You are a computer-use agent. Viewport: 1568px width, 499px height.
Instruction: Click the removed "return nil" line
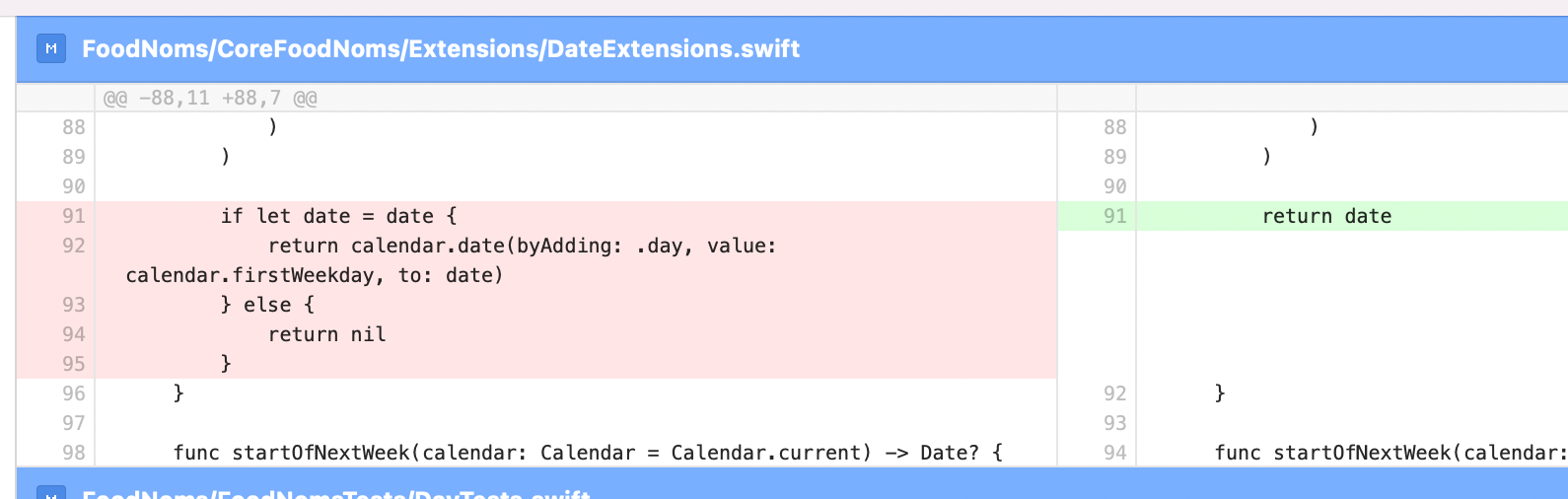326,334
